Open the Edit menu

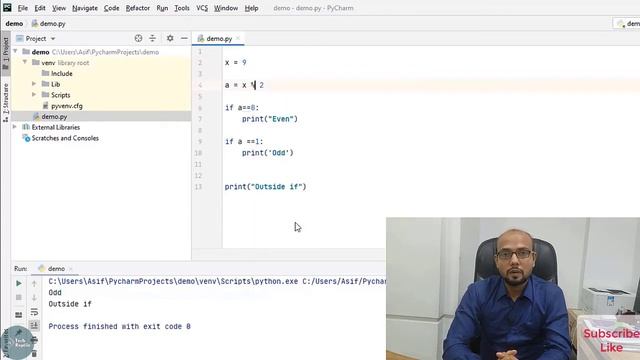pyautogui.click(x=40, y=8)
